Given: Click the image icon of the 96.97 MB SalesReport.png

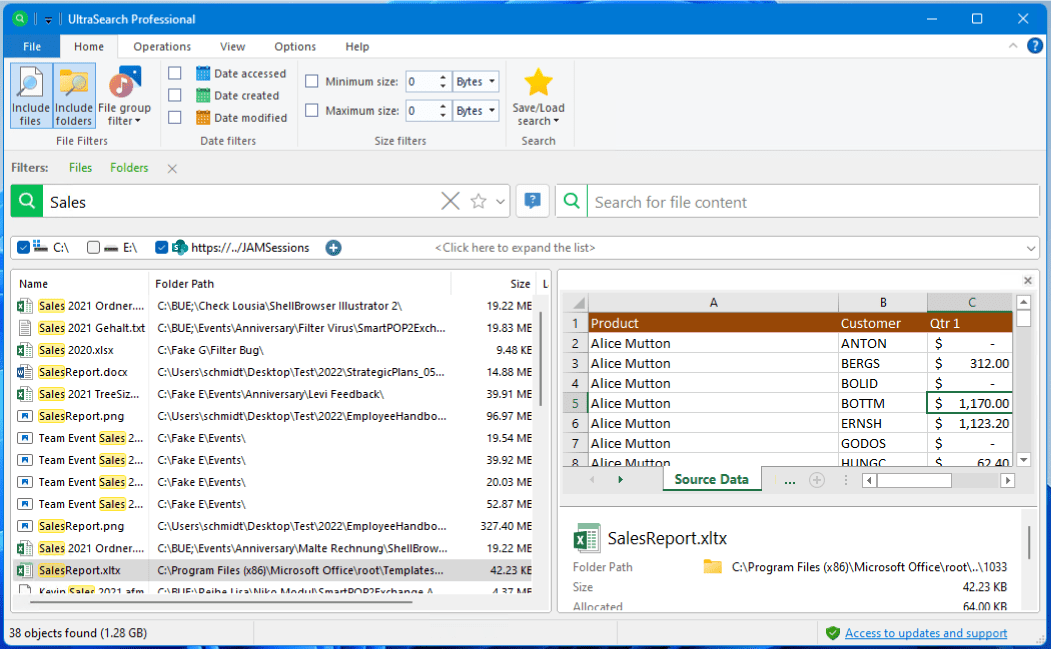Looking at the screenshot, I should click(x=25, y=416).
